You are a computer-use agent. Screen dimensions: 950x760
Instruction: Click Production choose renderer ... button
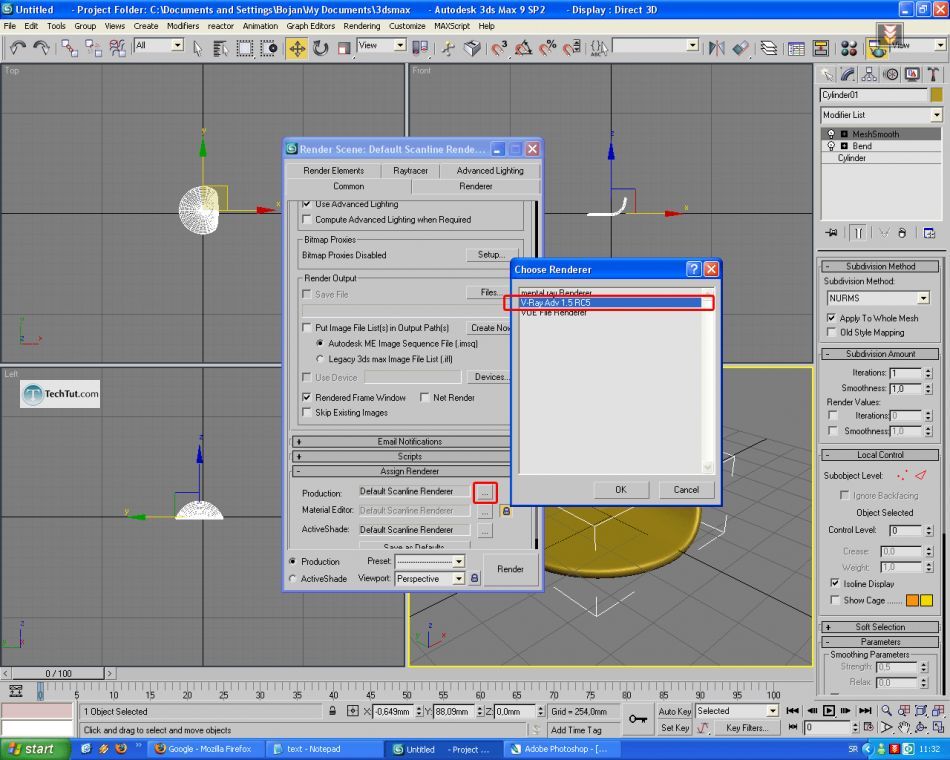point(485,493)
